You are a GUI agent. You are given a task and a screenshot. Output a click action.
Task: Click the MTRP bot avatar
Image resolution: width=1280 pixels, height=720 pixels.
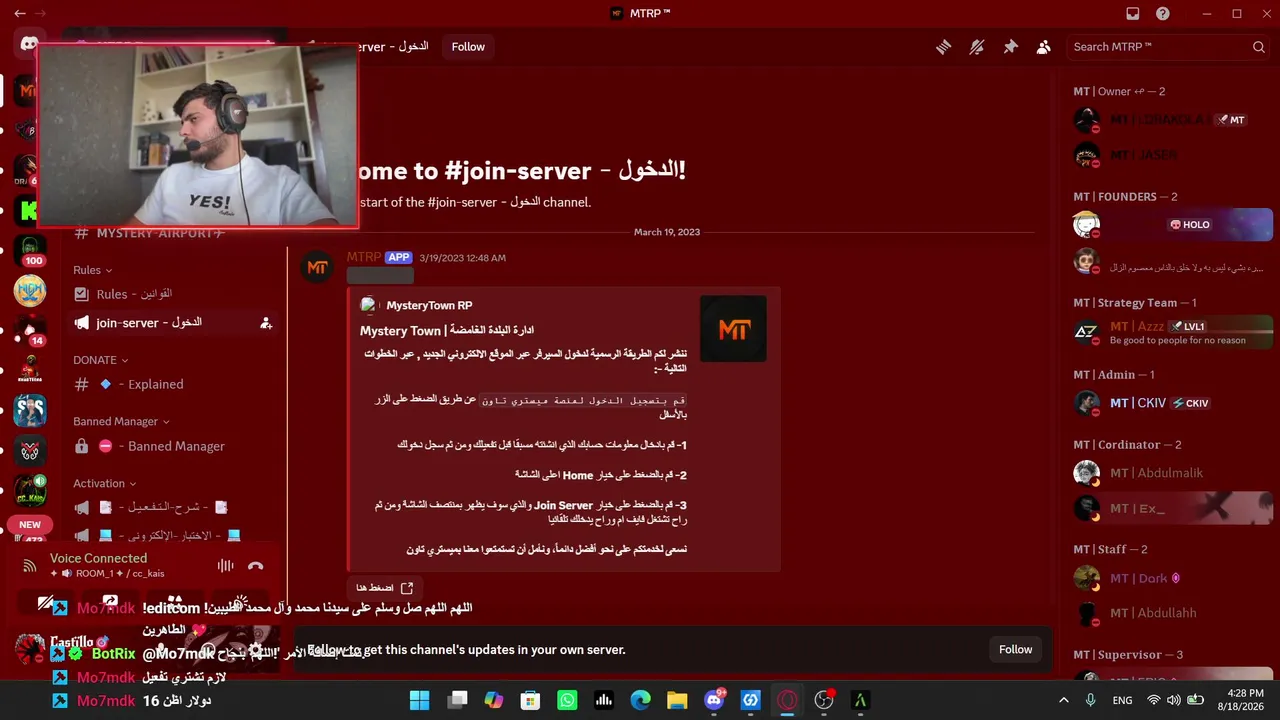pyautogui.click(x=317, y=267)
